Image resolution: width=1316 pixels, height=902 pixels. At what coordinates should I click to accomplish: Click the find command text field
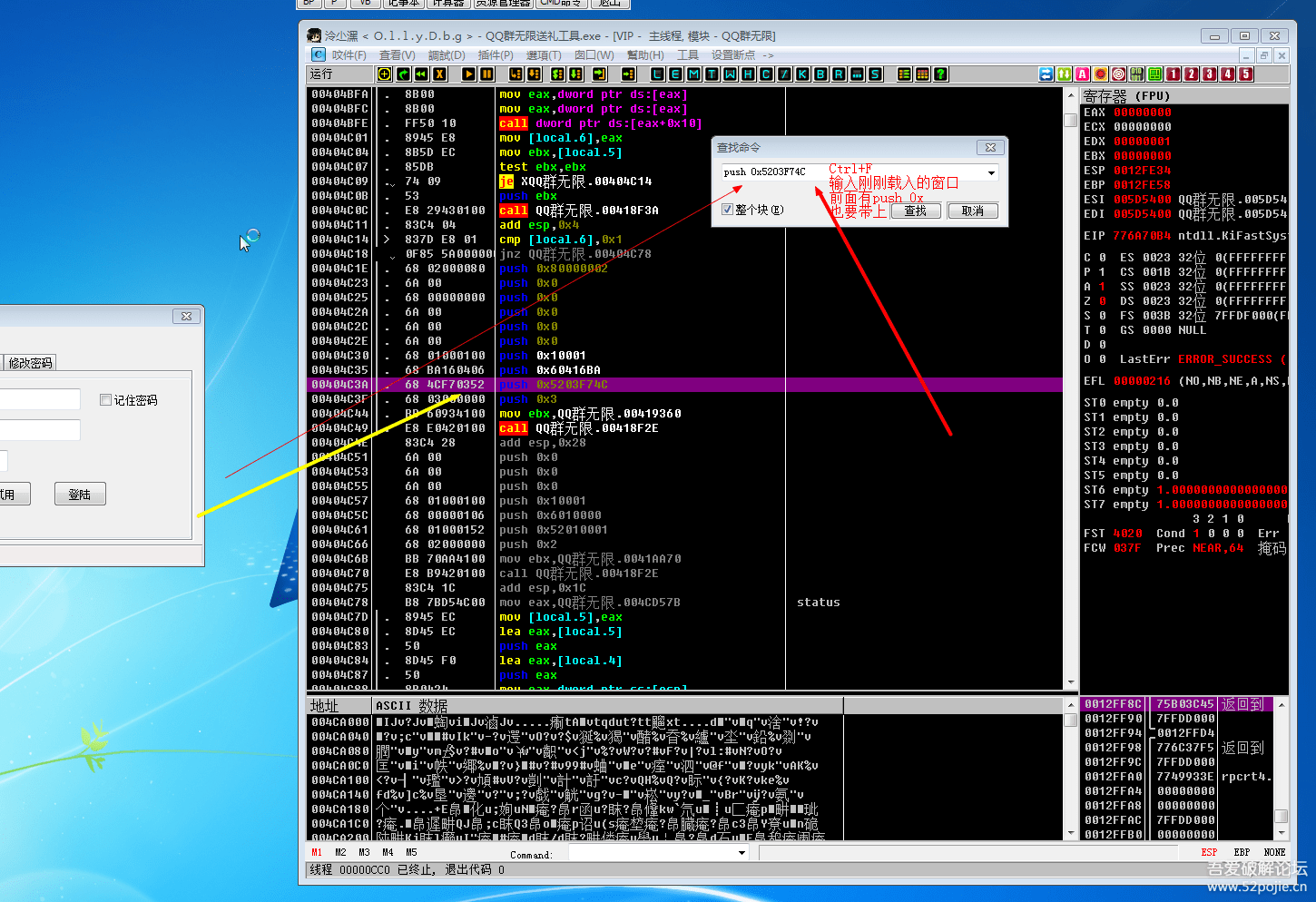(853, 172)
